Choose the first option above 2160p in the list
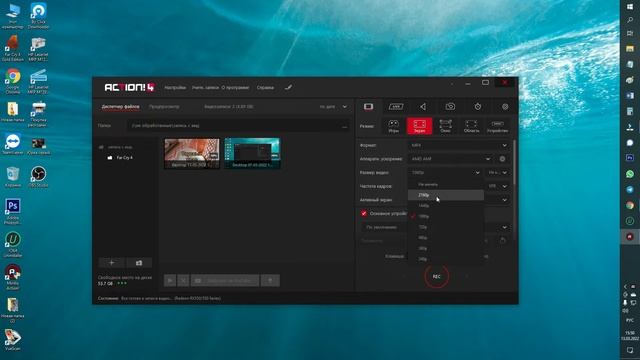640x360 pixels. click(446, 184)
